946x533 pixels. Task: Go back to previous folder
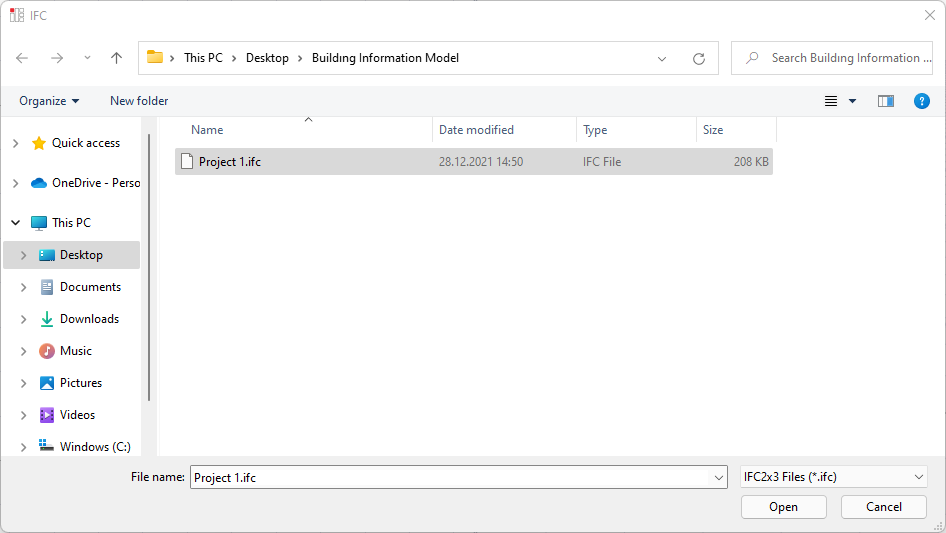tap(22, 58)
